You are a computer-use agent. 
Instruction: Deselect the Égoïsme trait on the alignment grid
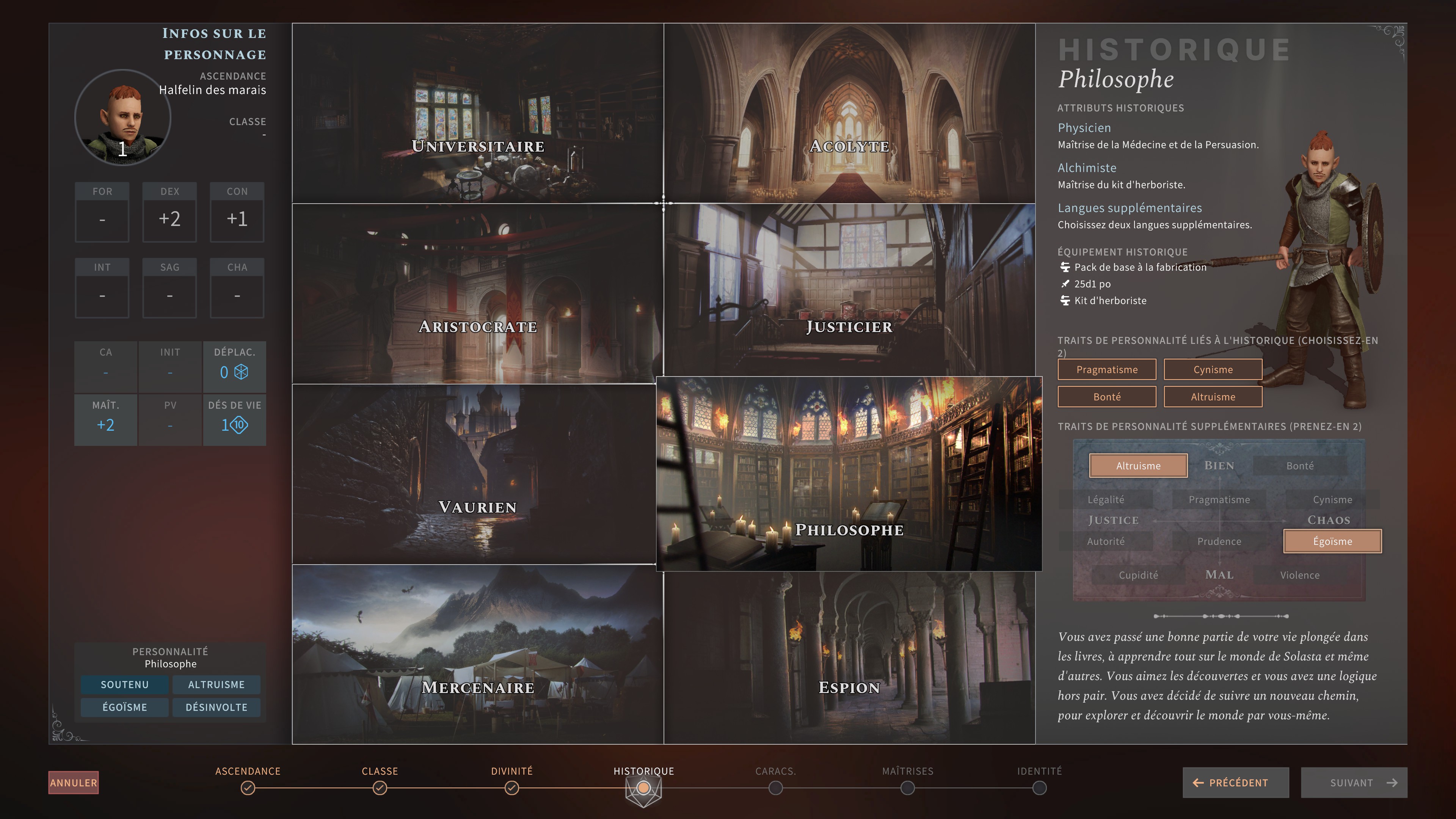[1332, 541]
